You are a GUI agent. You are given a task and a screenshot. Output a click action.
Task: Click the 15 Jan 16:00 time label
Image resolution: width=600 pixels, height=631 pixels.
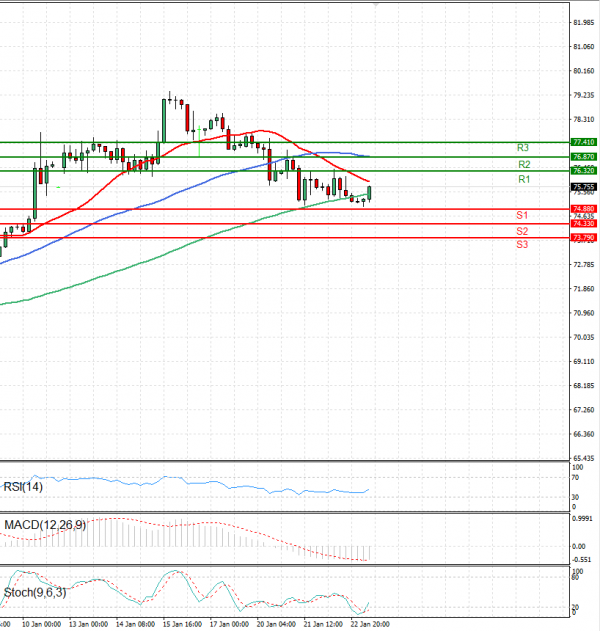(182, 624)
